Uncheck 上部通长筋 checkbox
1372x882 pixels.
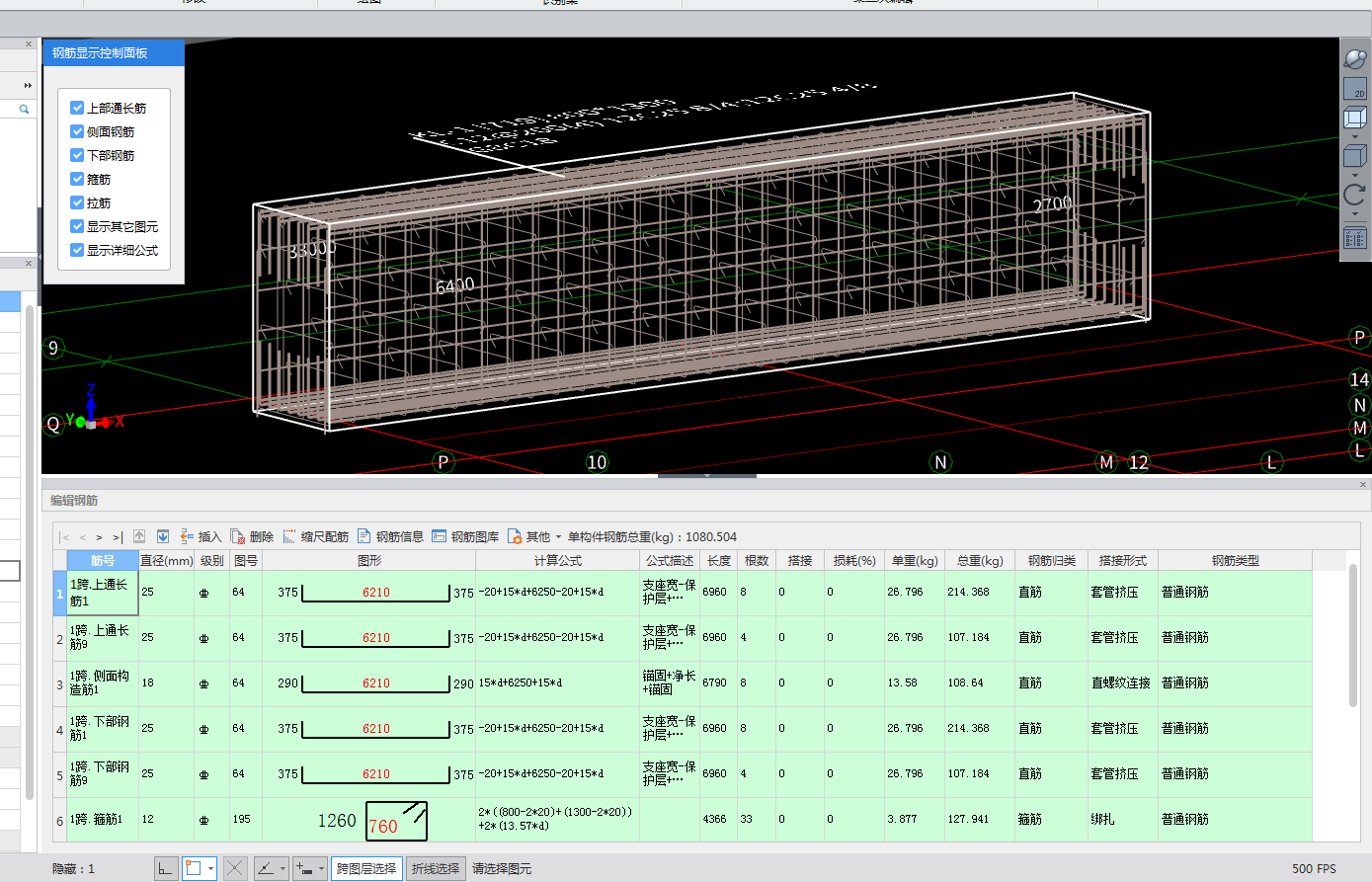click(77, 108)
